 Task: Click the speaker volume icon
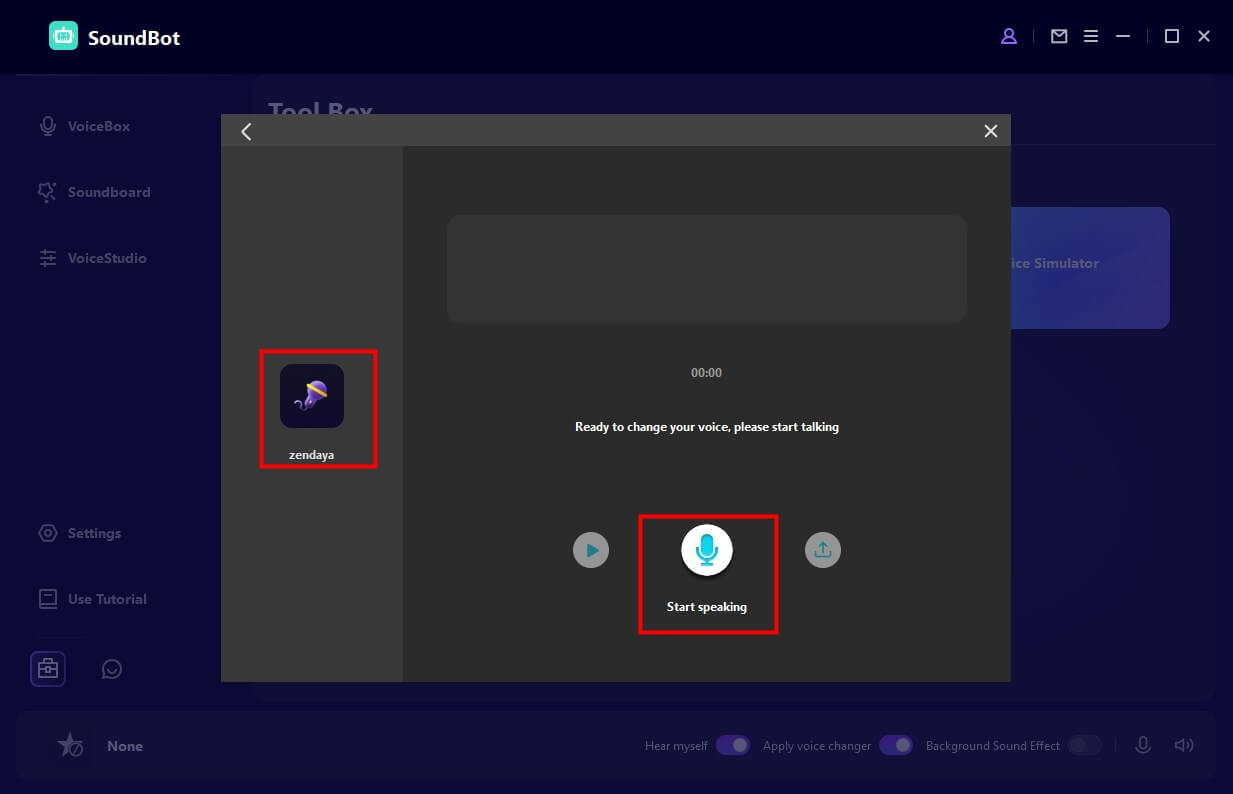click(x=1184, y=745)
